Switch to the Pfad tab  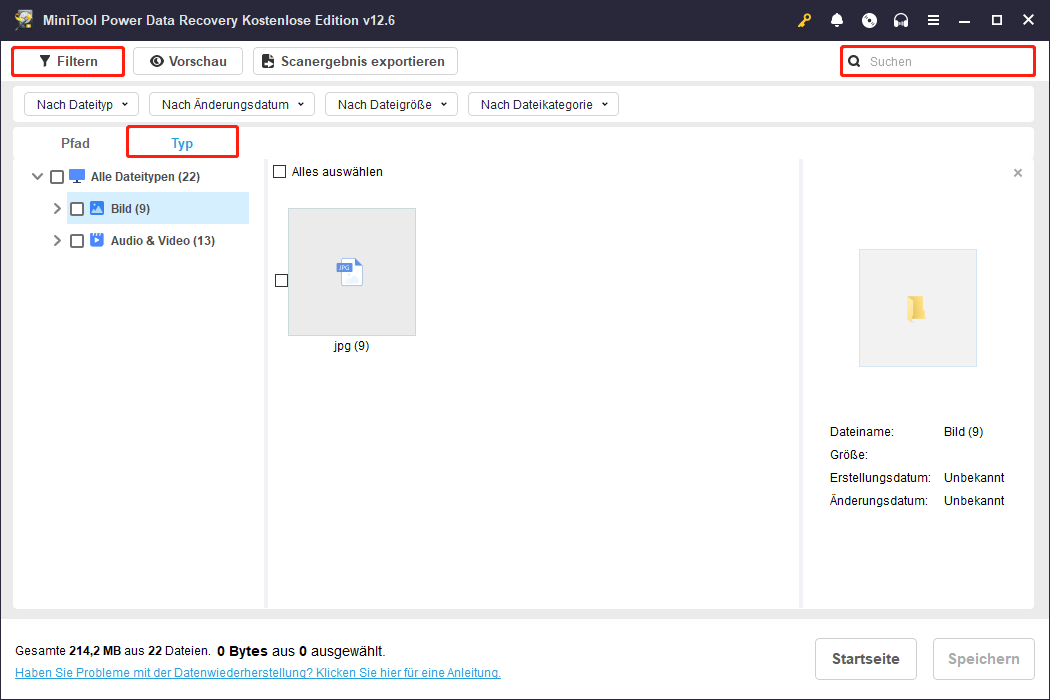tap(75, 143)
